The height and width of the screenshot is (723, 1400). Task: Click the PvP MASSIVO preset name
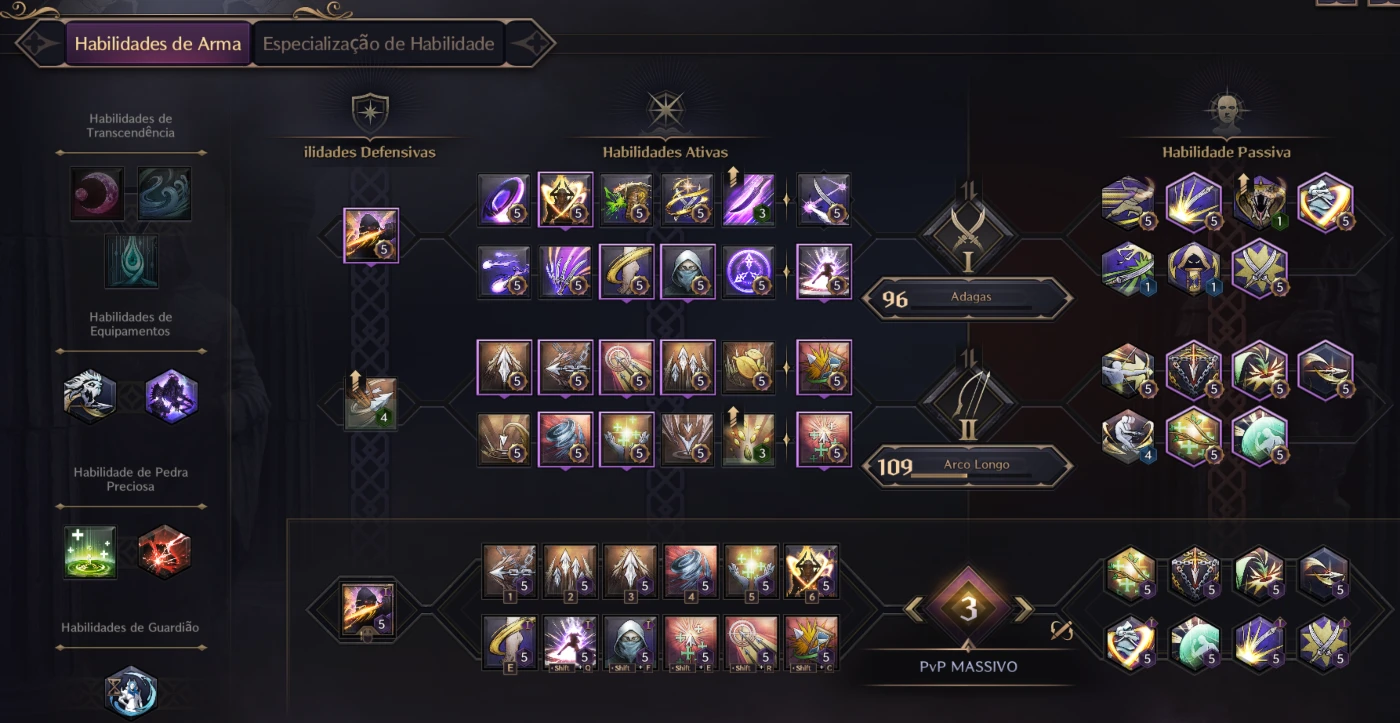point(968,666)
